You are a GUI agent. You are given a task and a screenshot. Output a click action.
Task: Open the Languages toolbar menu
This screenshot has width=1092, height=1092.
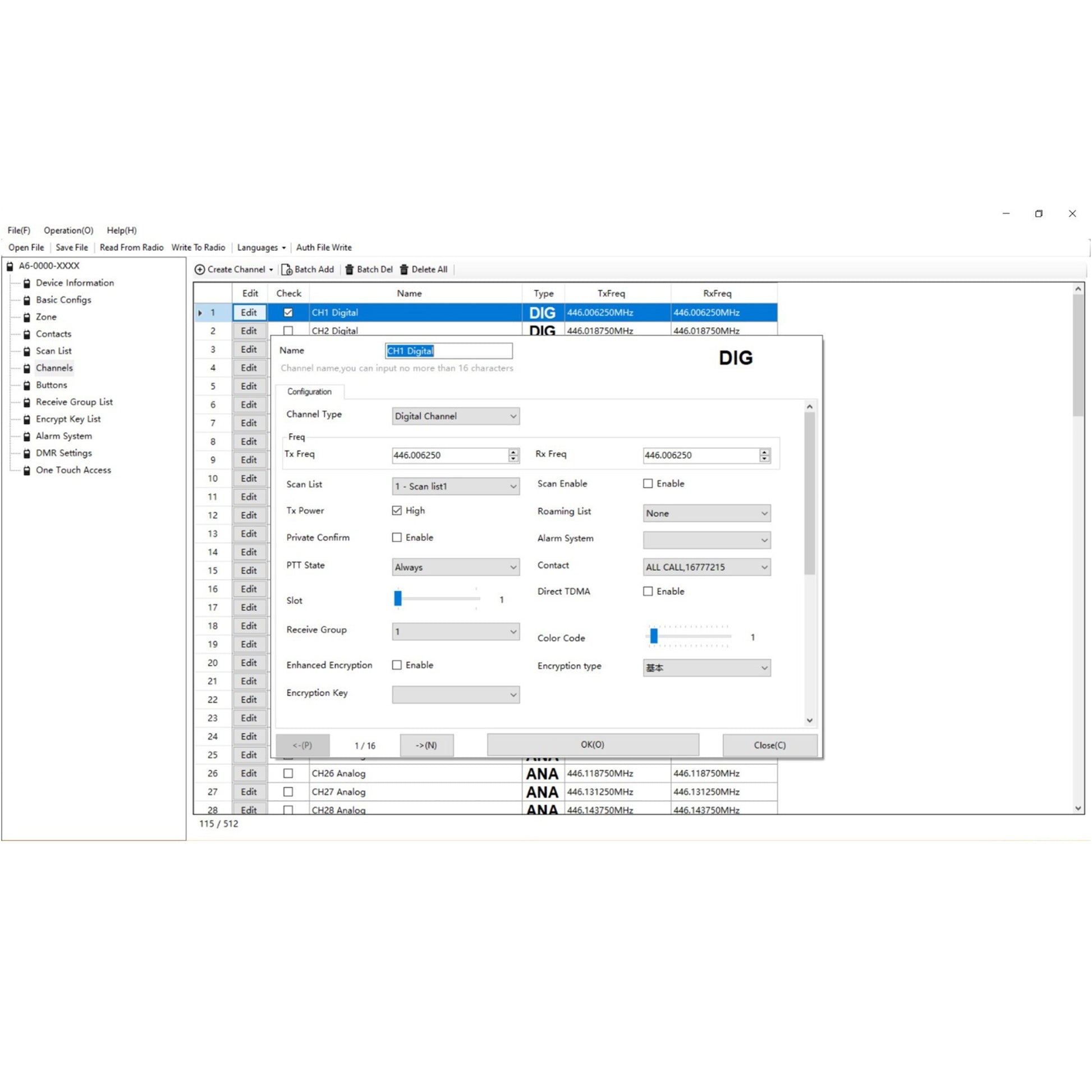pos(261,247)
